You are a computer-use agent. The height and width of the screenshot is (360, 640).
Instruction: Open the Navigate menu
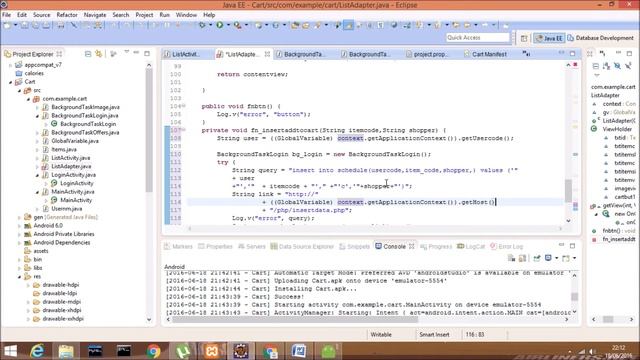point(95,15)
